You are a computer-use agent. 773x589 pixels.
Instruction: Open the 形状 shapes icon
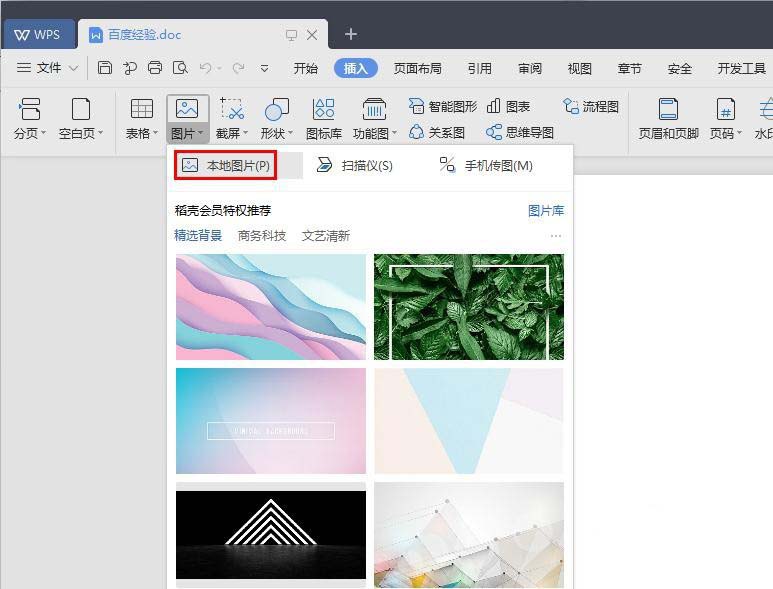[x=276, y=109]
